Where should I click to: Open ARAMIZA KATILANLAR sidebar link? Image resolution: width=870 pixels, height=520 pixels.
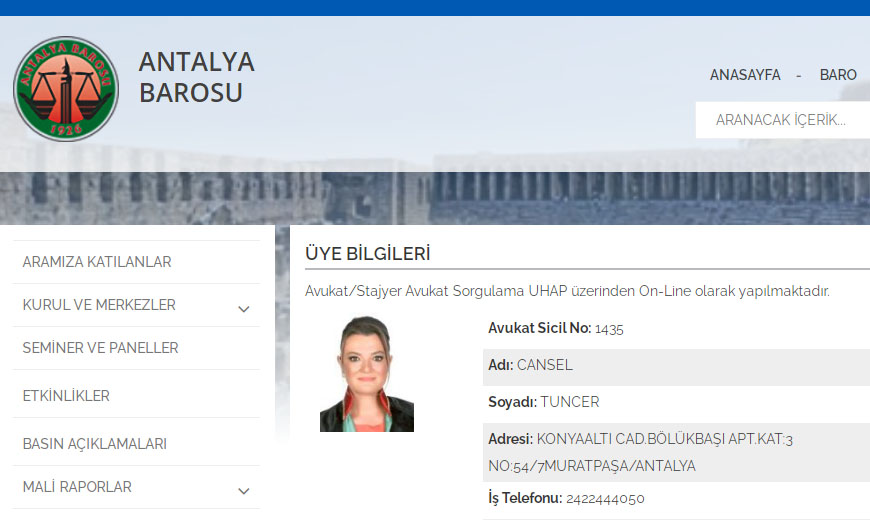(x=97, y=262)
